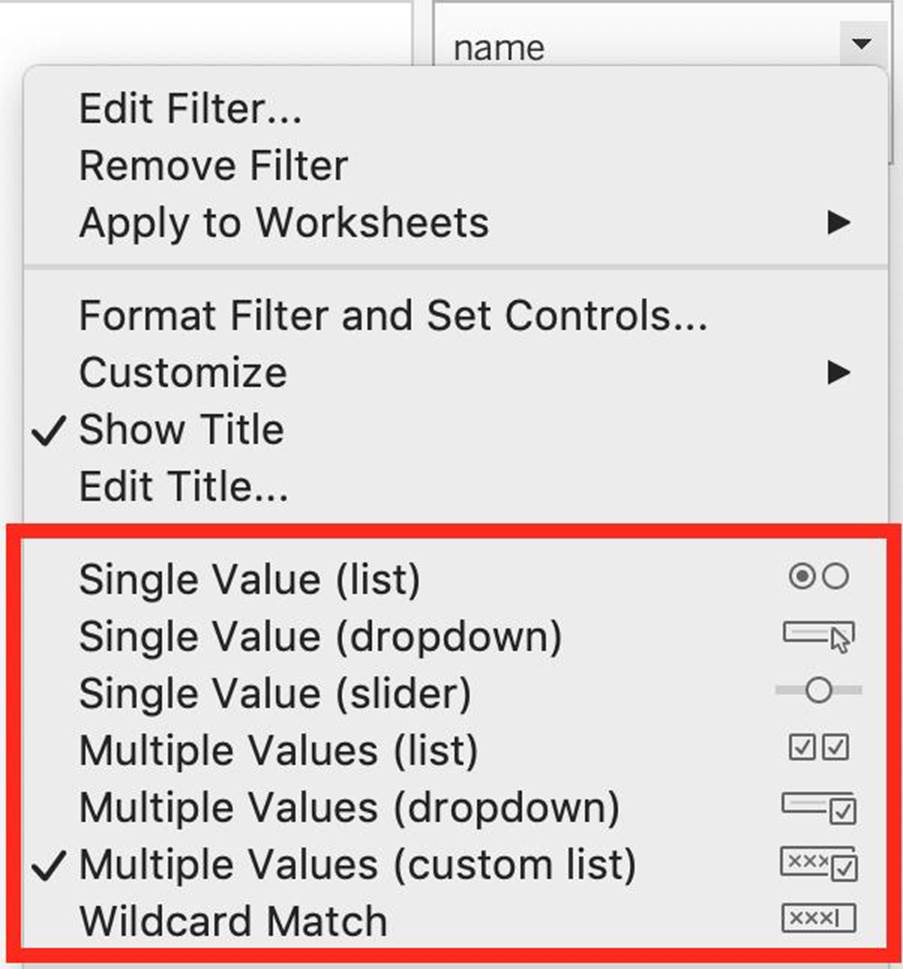Click the radio buttons icon for Single Value list
This screenshot has width=903, height=969.
click(x=818, y=577)
